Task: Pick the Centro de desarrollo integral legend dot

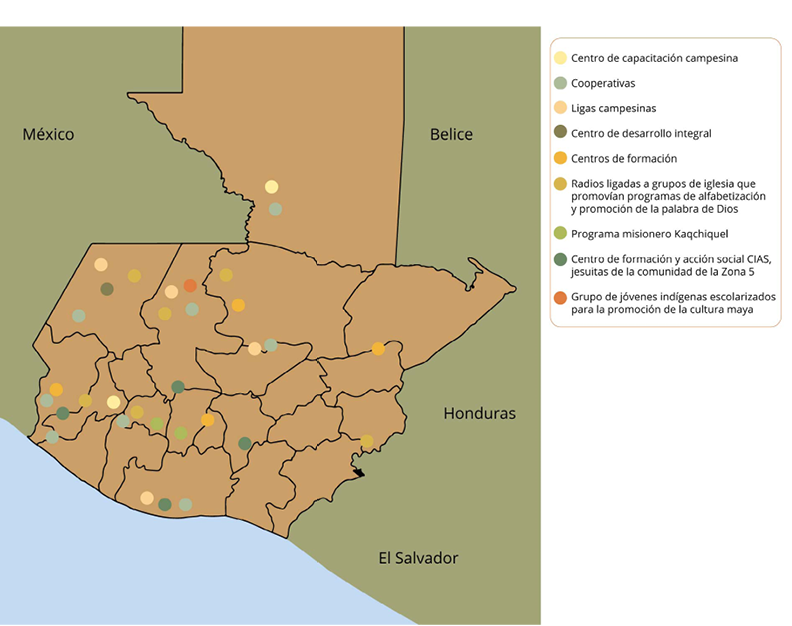Action: (x=561, y=133)
